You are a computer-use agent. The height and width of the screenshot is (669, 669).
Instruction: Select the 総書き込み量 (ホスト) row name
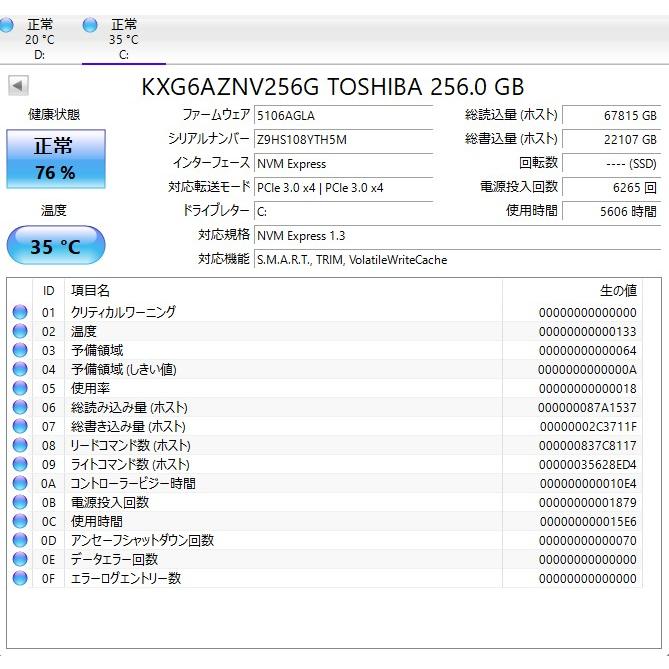128,426
